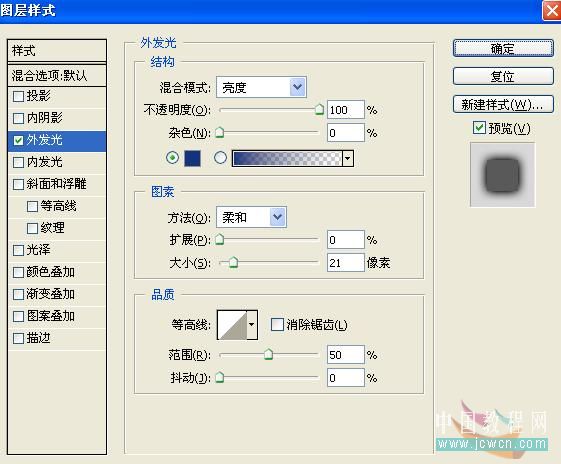The width and height of the screenshot is (561, 464).
Task: Select the gradient radio button
Action: [220, 157]
